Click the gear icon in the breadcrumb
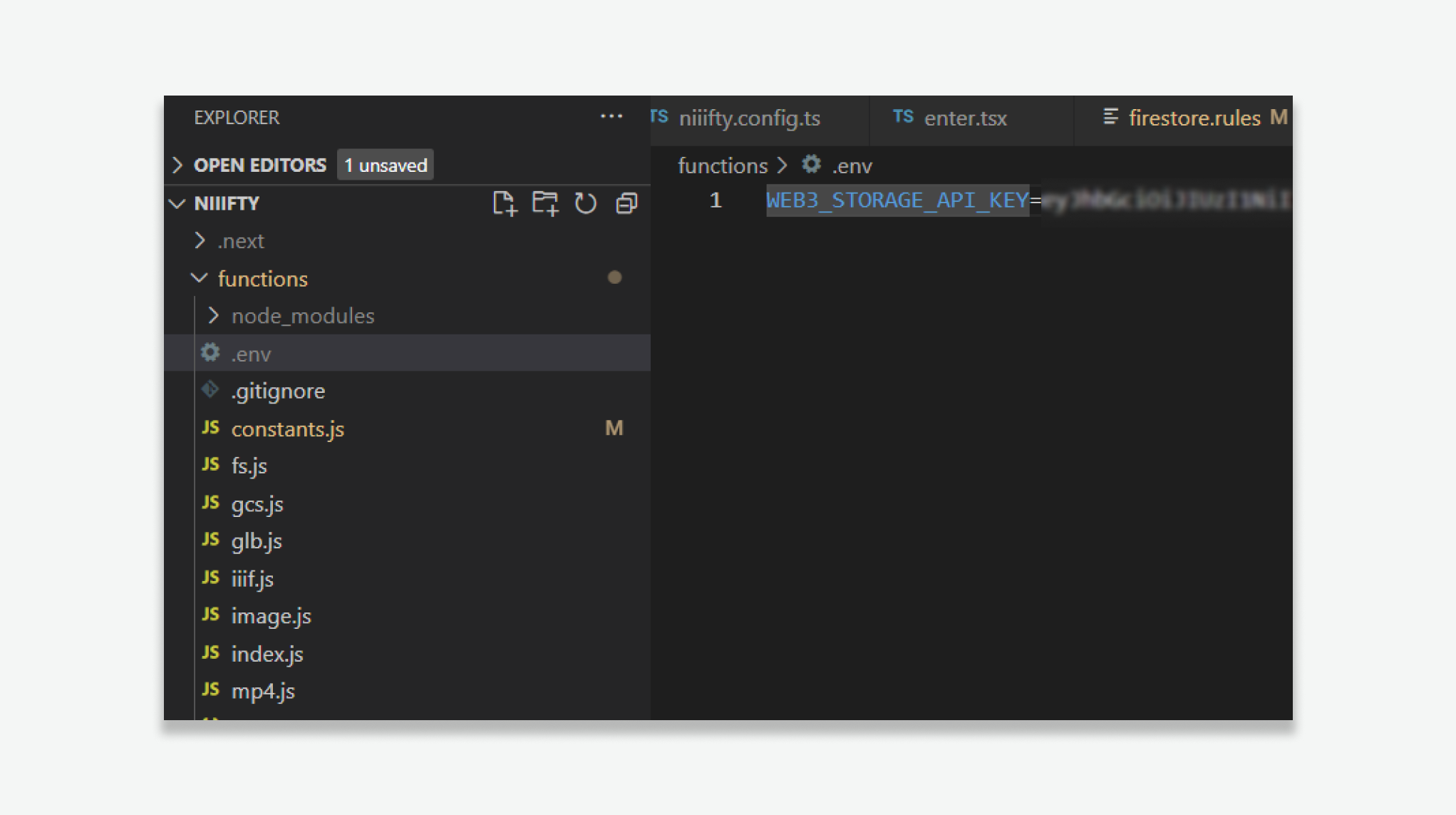The width and height of the screenshot is (1456, 815). 811,165
